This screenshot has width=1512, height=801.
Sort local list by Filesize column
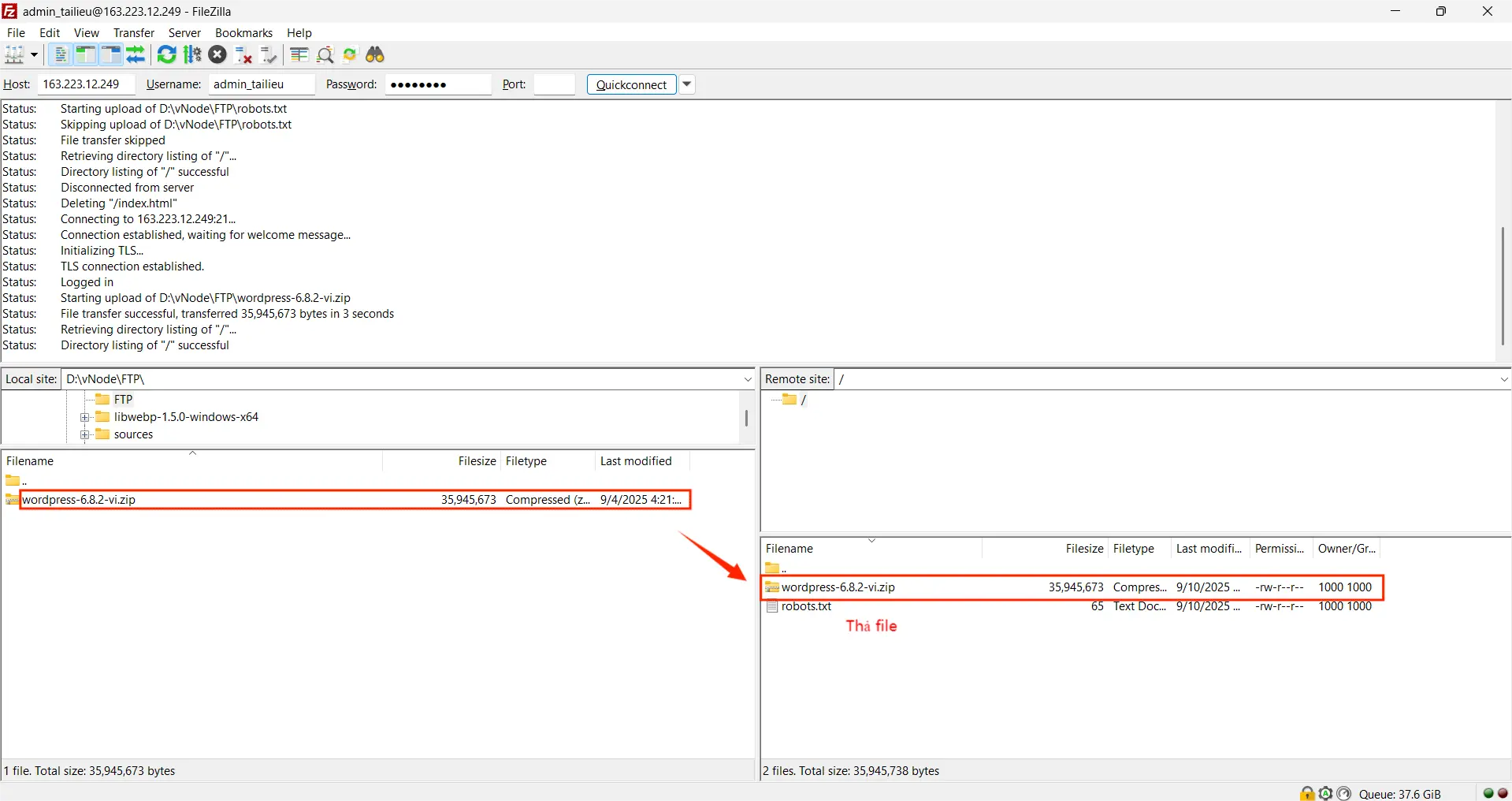pyautogui.click(x=441, y=461)
